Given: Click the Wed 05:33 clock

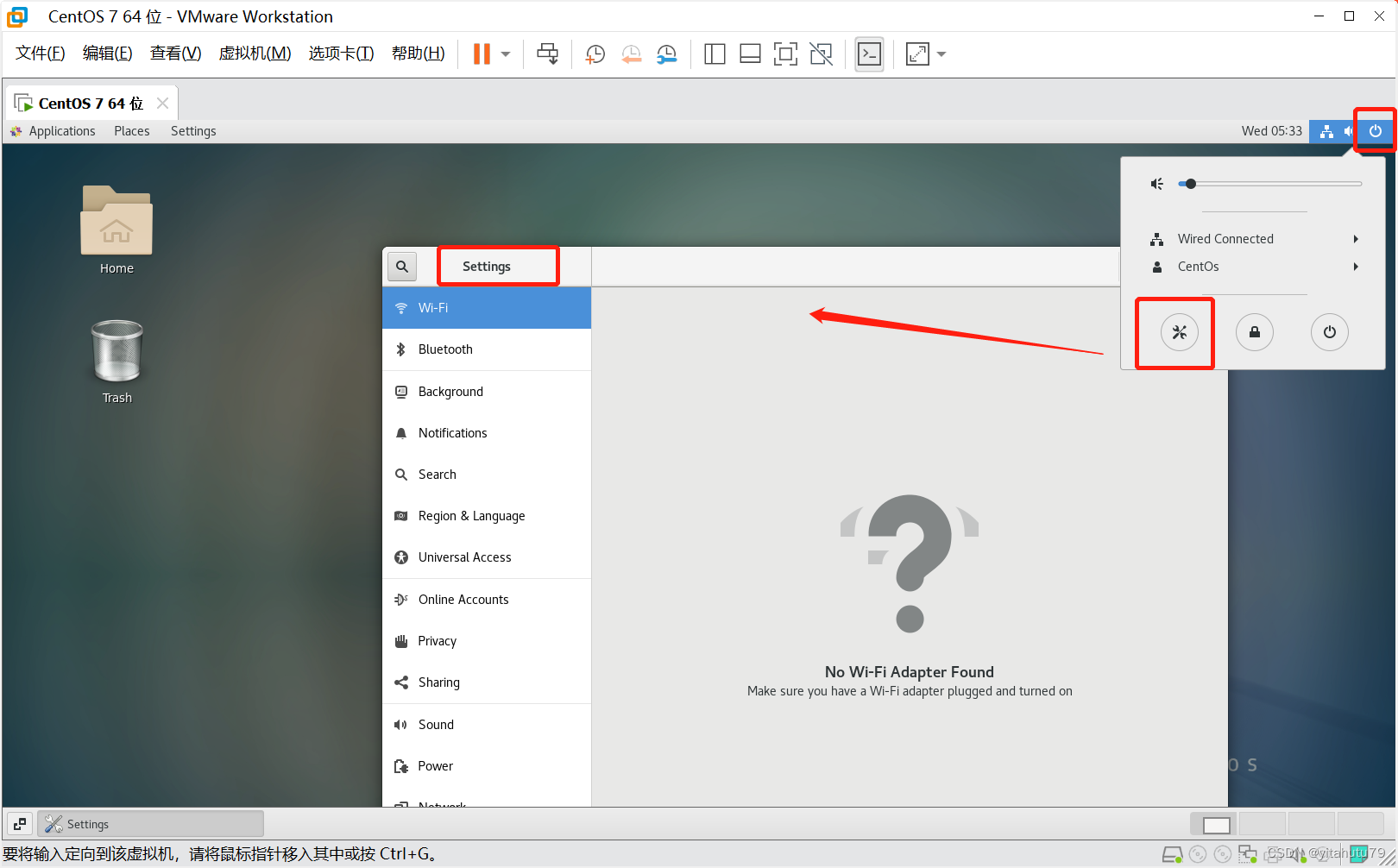Looking at the screenshot, I should click(x=1271, y=131).
